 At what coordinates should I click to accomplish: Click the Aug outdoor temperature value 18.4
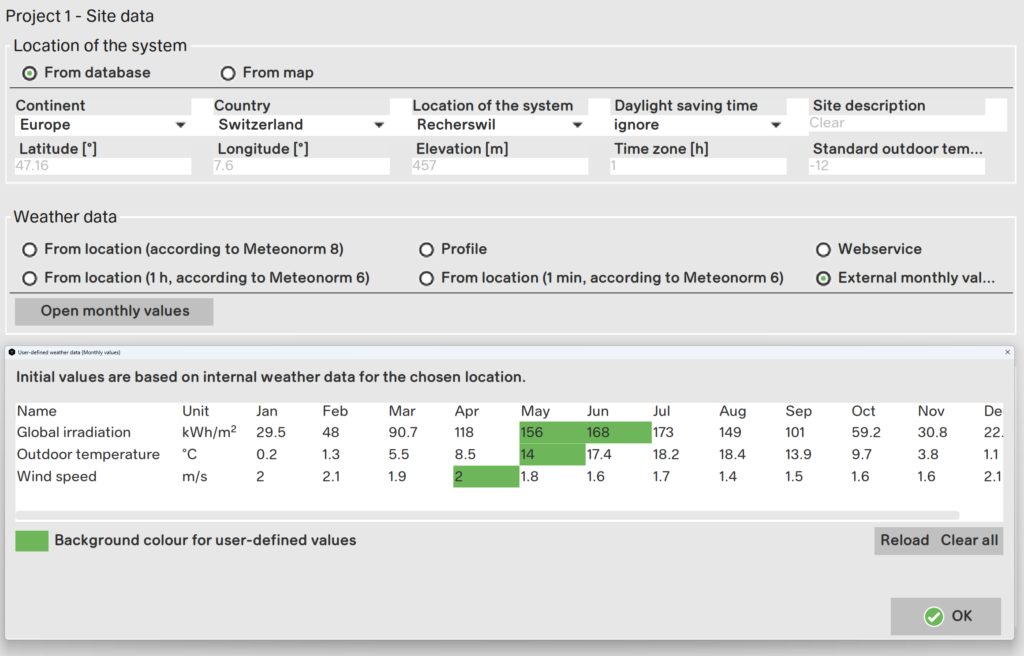[x=732, y=455]
